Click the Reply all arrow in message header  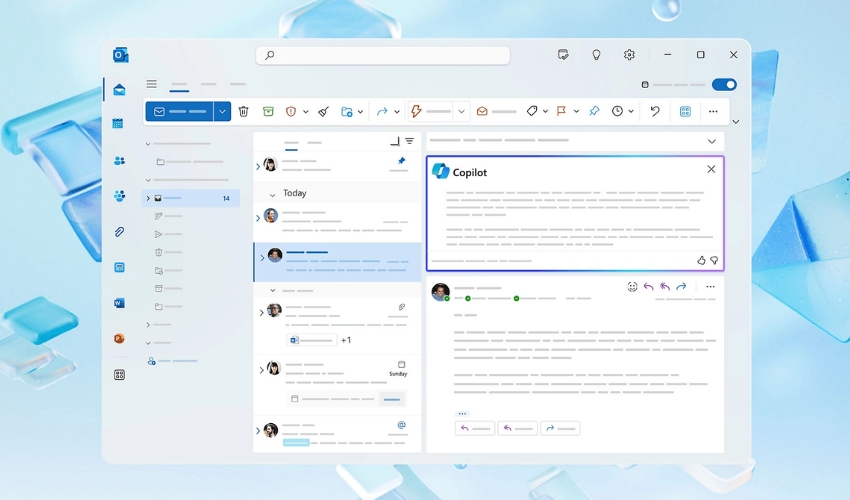665,286
